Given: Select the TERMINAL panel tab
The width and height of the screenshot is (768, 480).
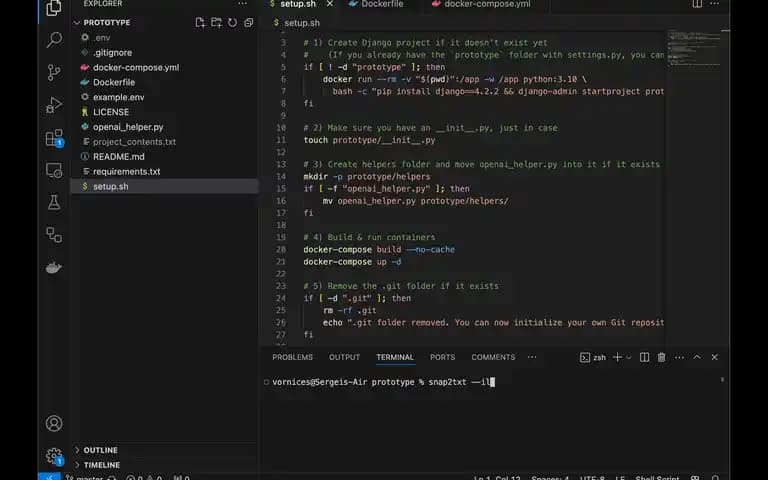Looking at the screenshot, I should (395, 357).
